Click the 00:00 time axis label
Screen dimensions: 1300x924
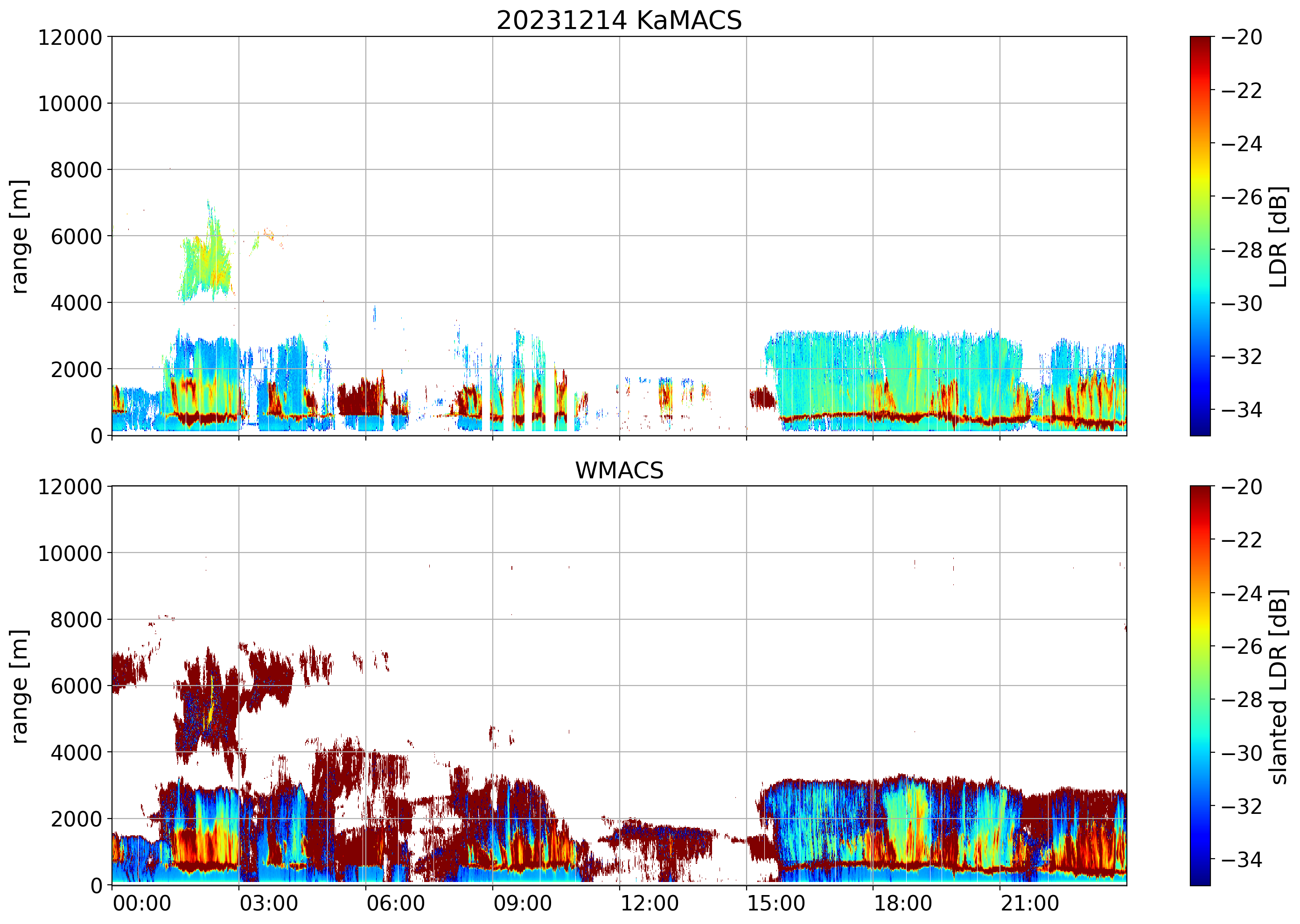tap(142, 903)
